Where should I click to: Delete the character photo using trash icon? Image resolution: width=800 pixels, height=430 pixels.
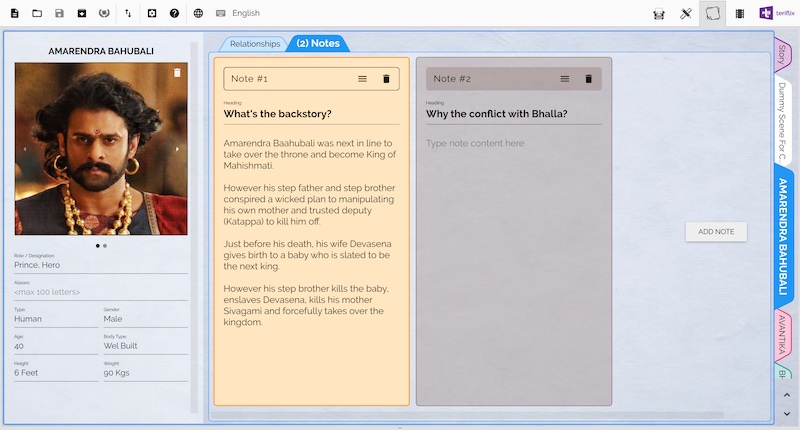point(177,72)
